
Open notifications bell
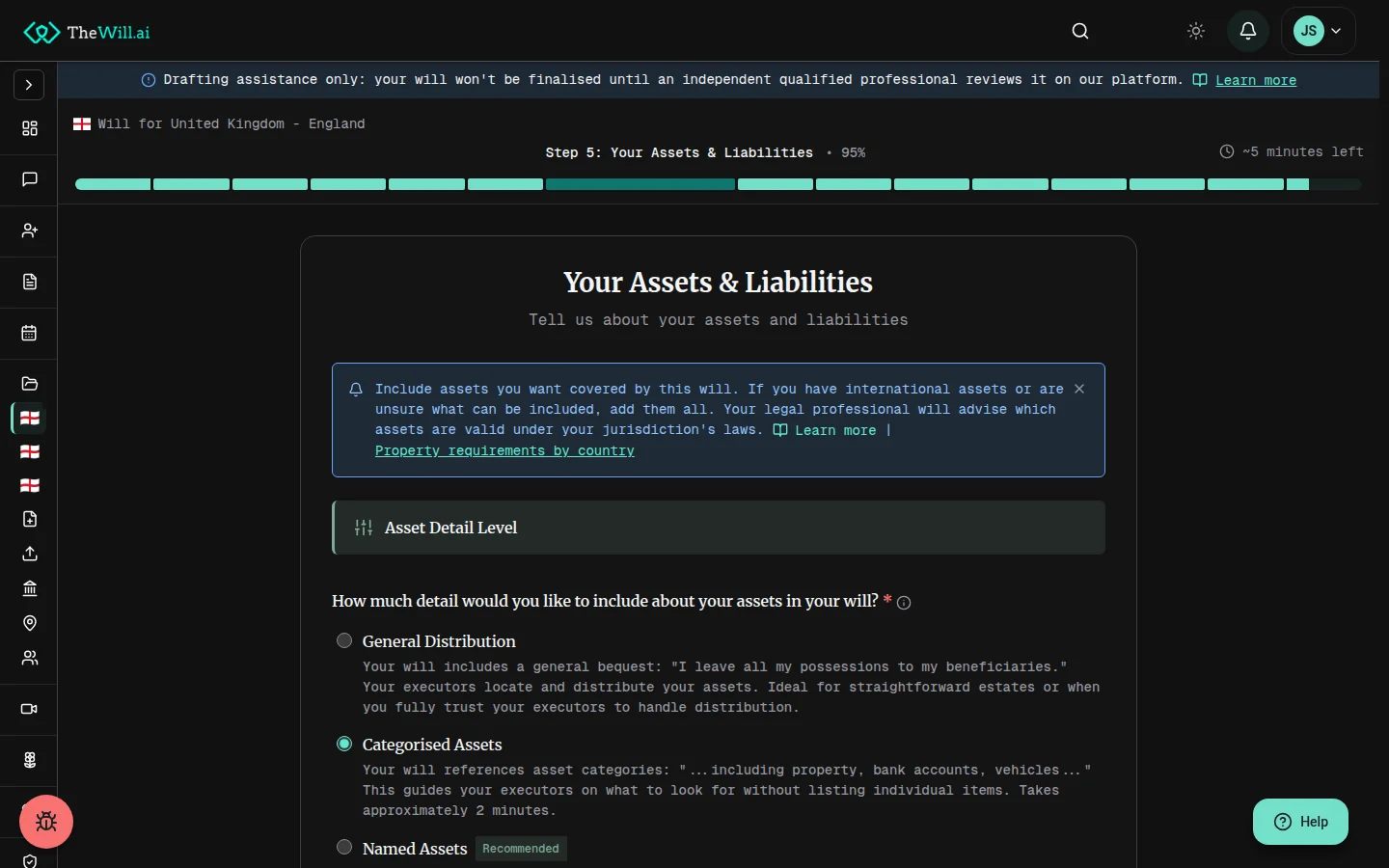click(x=1248, y=31)
